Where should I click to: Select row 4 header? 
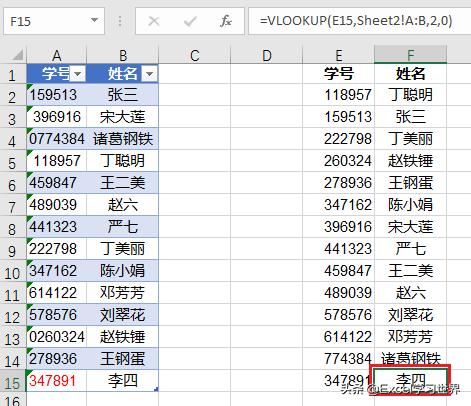(13, 140)
